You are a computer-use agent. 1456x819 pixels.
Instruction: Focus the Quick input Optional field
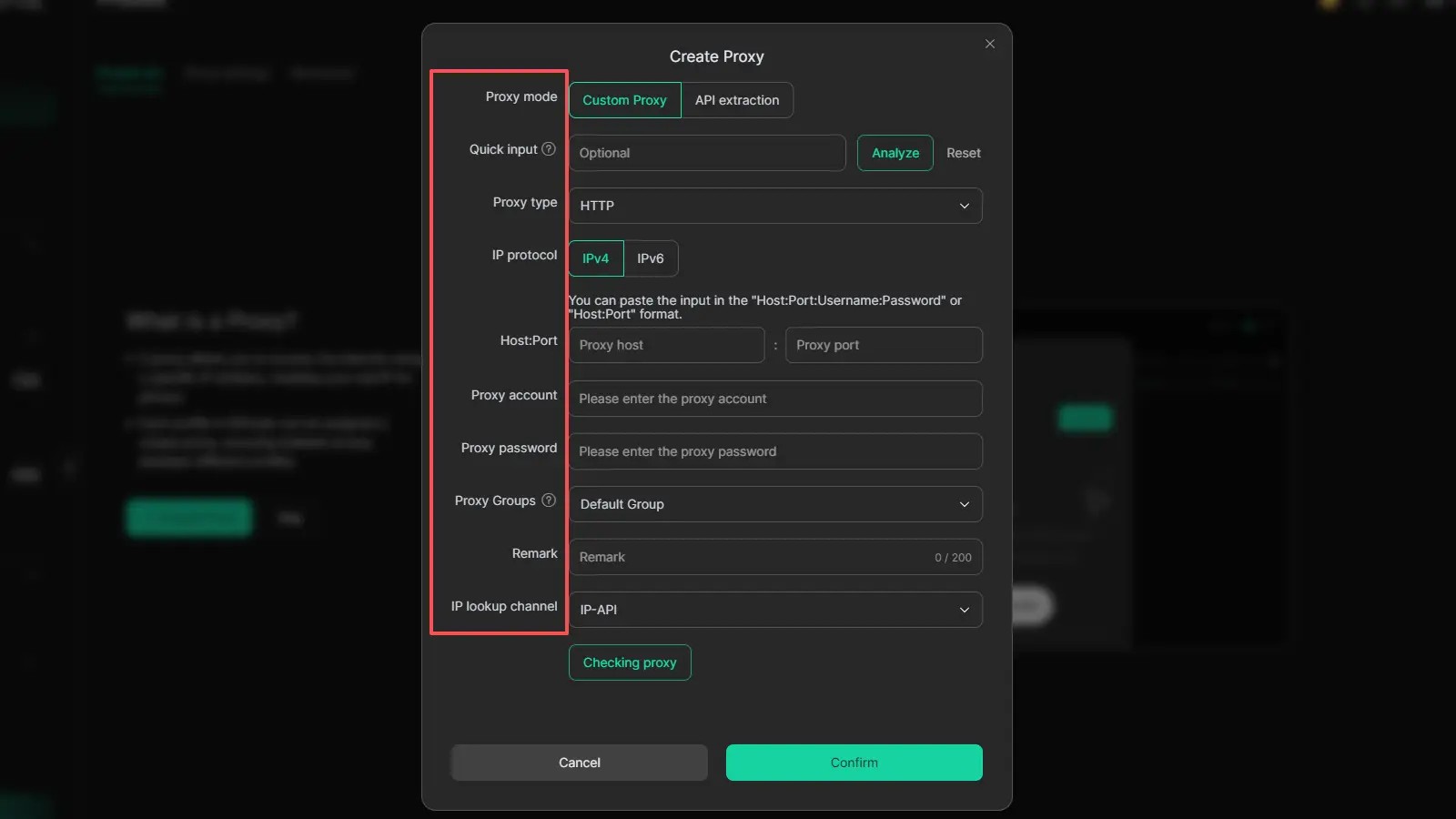[x=707, y=153]
